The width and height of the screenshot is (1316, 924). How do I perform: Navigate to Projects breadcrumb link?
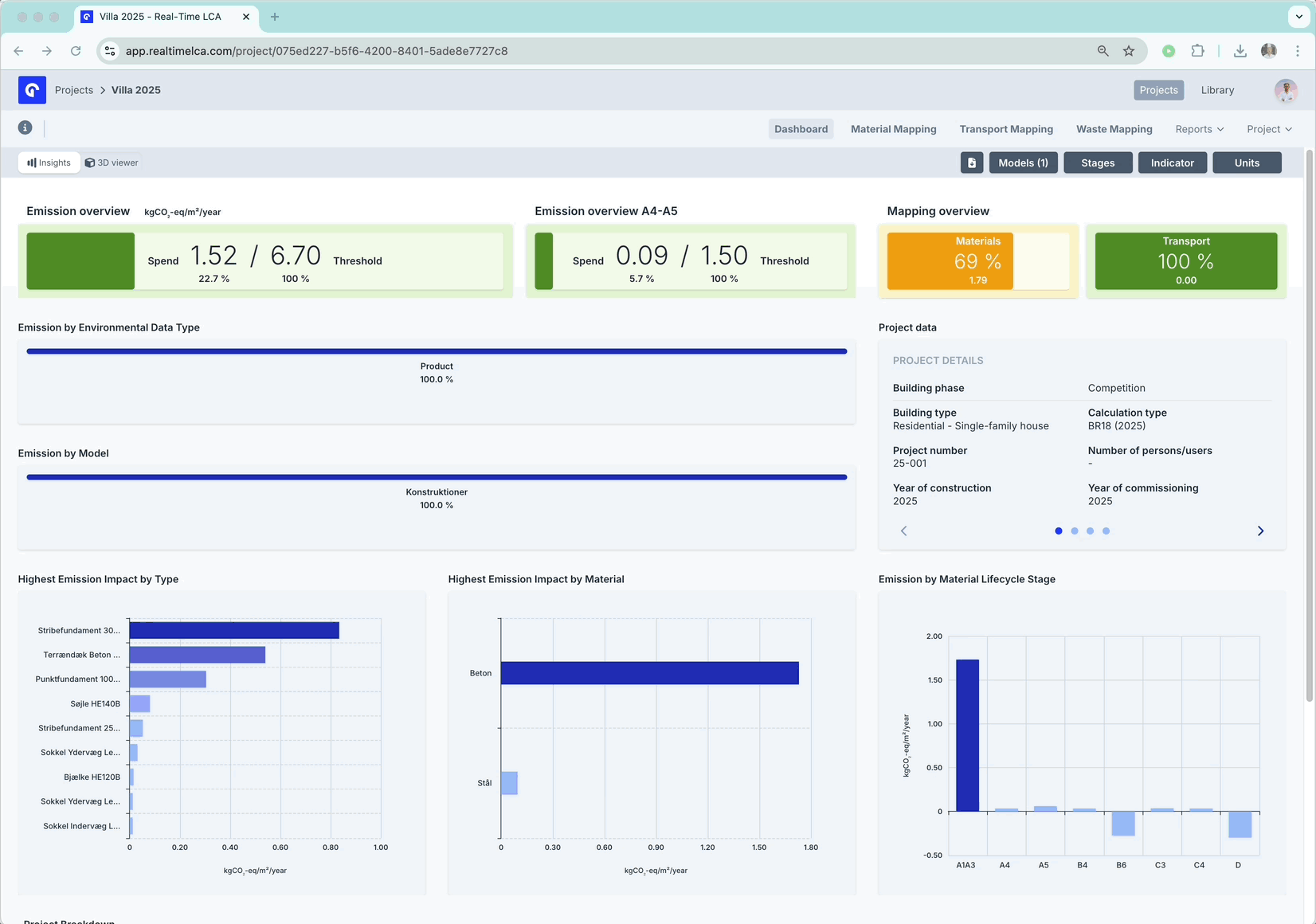74,90
